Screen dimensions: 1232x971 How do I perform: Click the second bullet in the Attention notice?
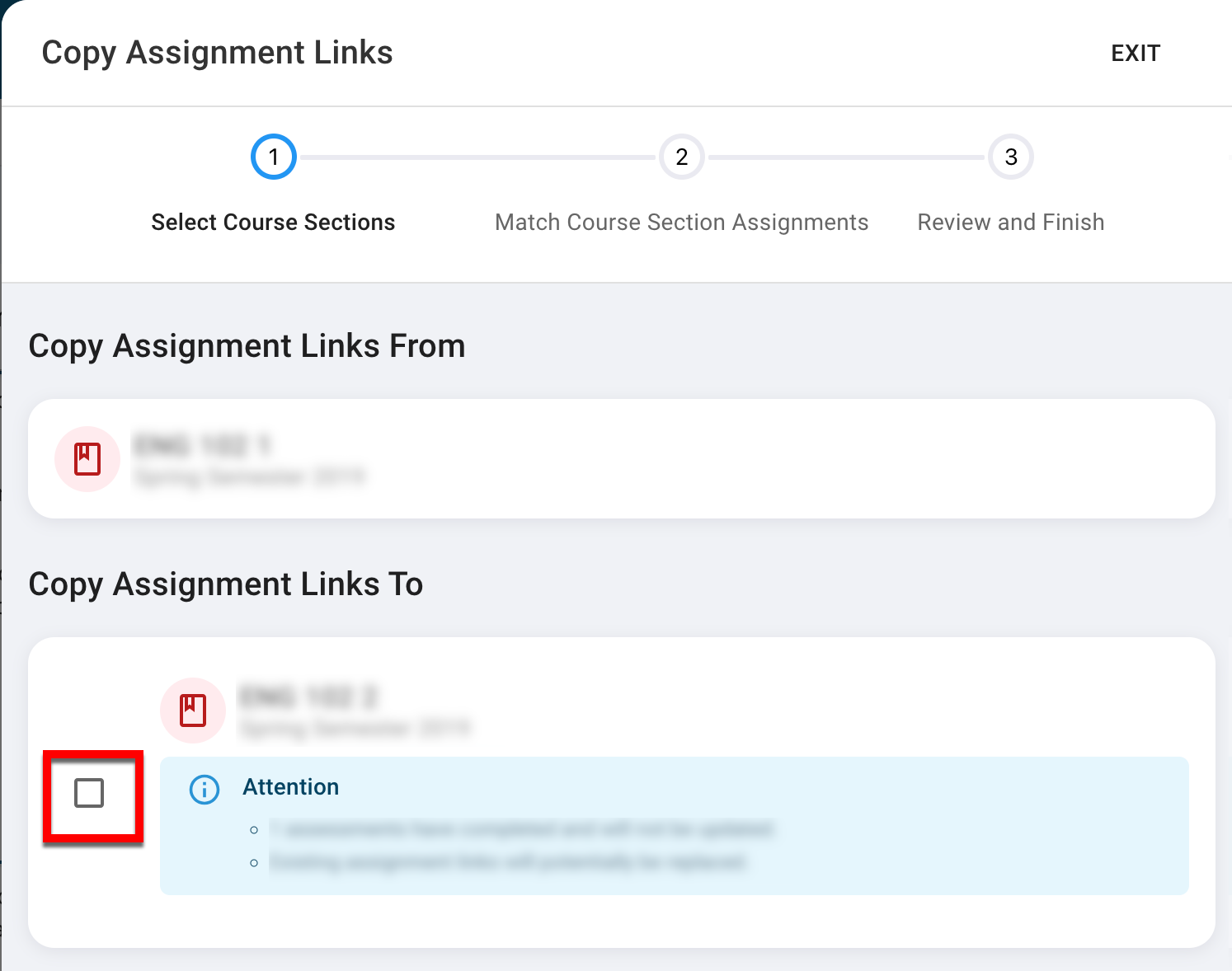tap(507, 862)
